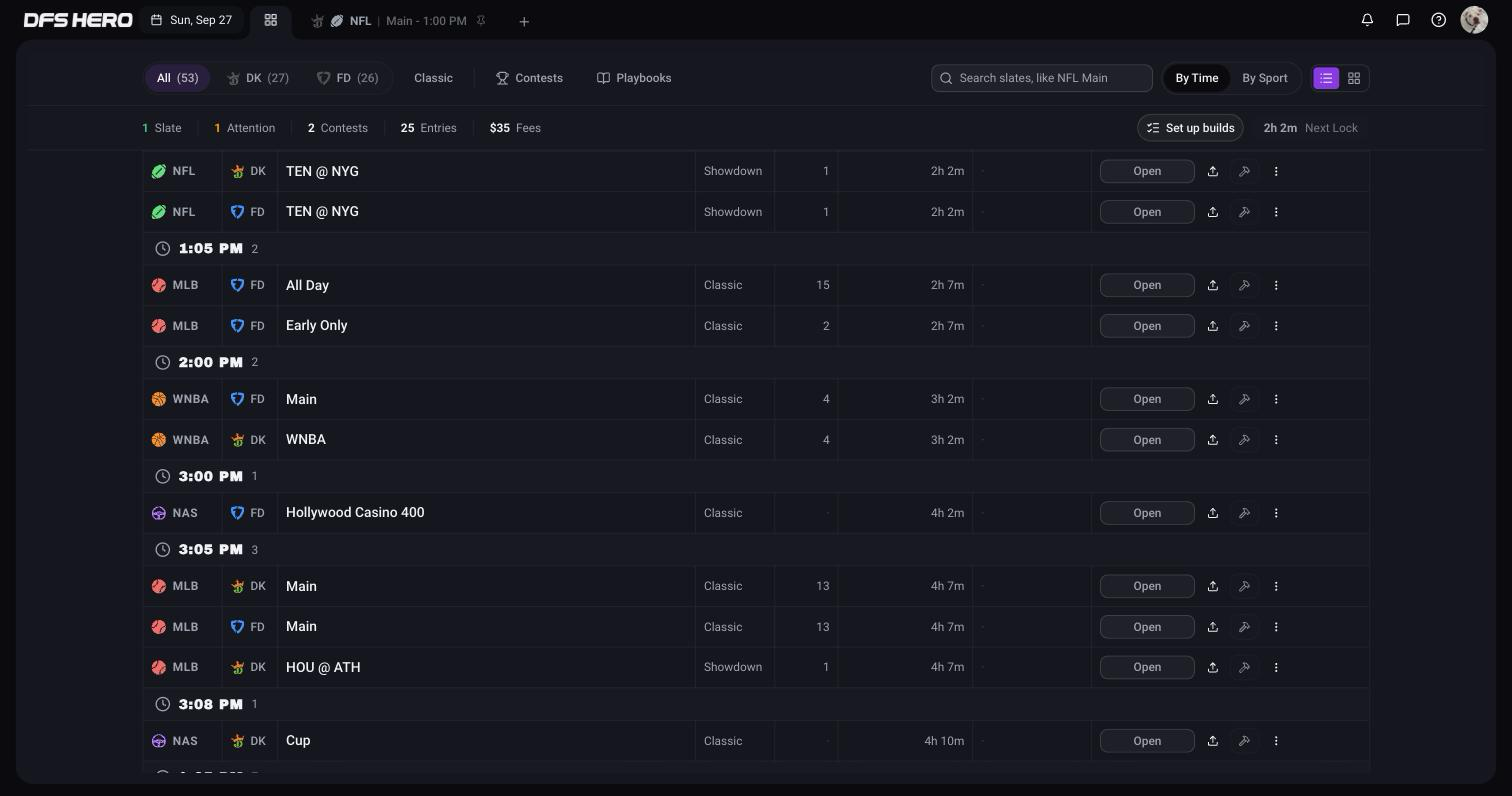Upload icon for HOU @ ATH row

coord(1213,667)
